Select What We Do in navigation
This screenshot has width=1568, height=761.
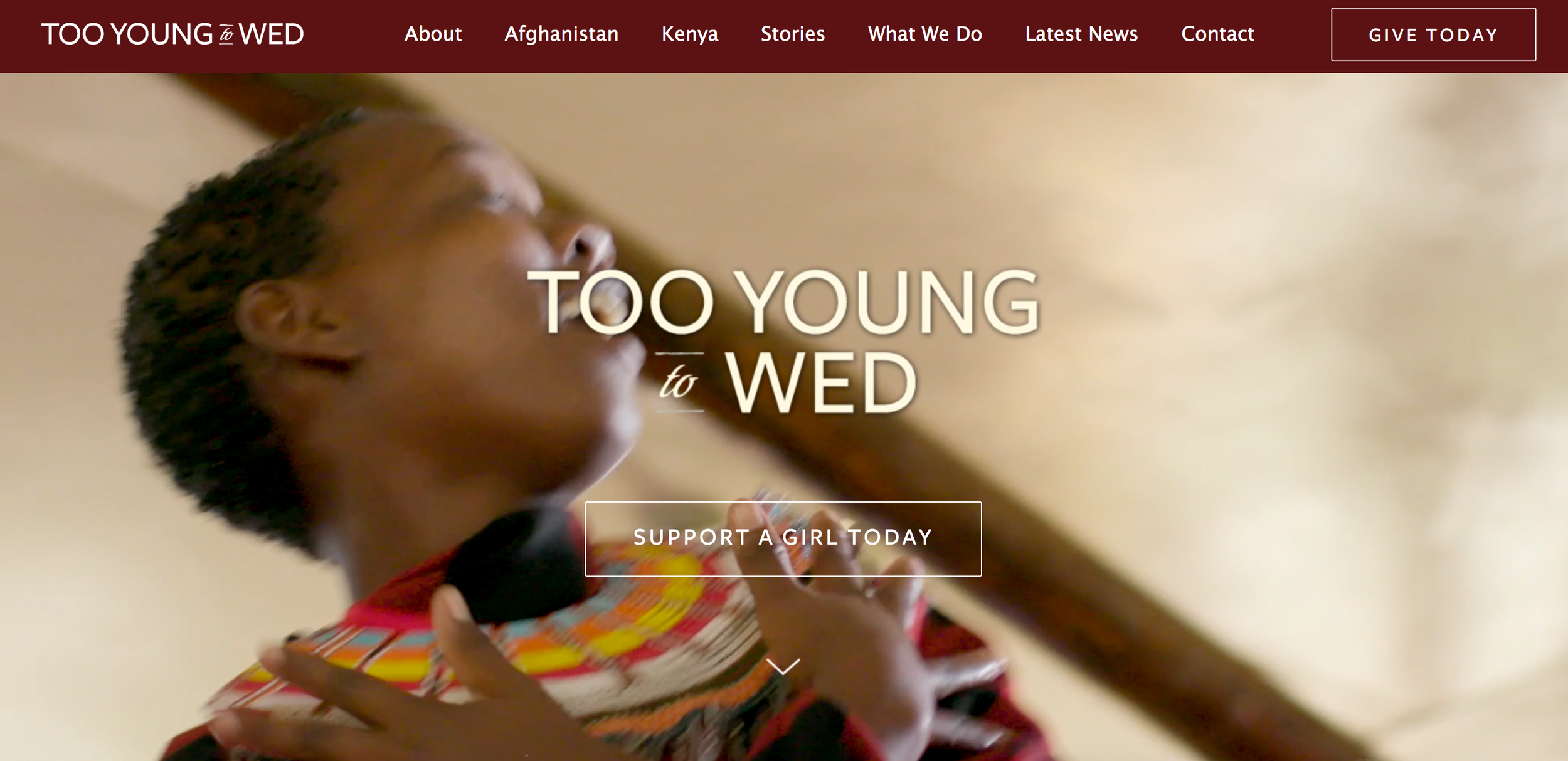(x=925, y=34)
